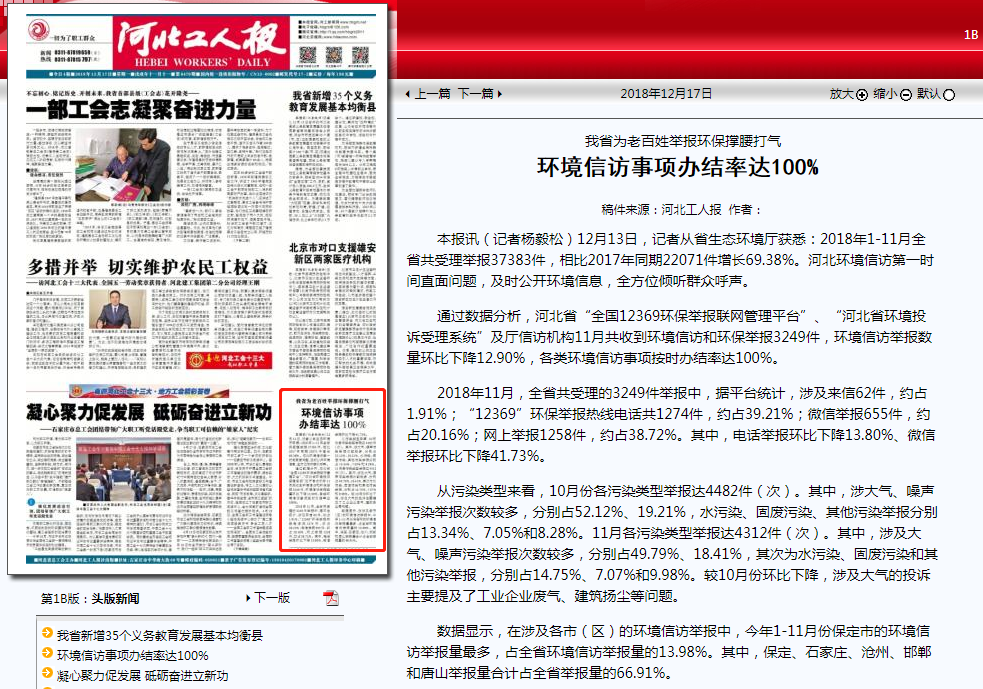Select 环境信访事项办结率达100% in the article list
This screenshot has height=689, width=983.
(132, 655)
